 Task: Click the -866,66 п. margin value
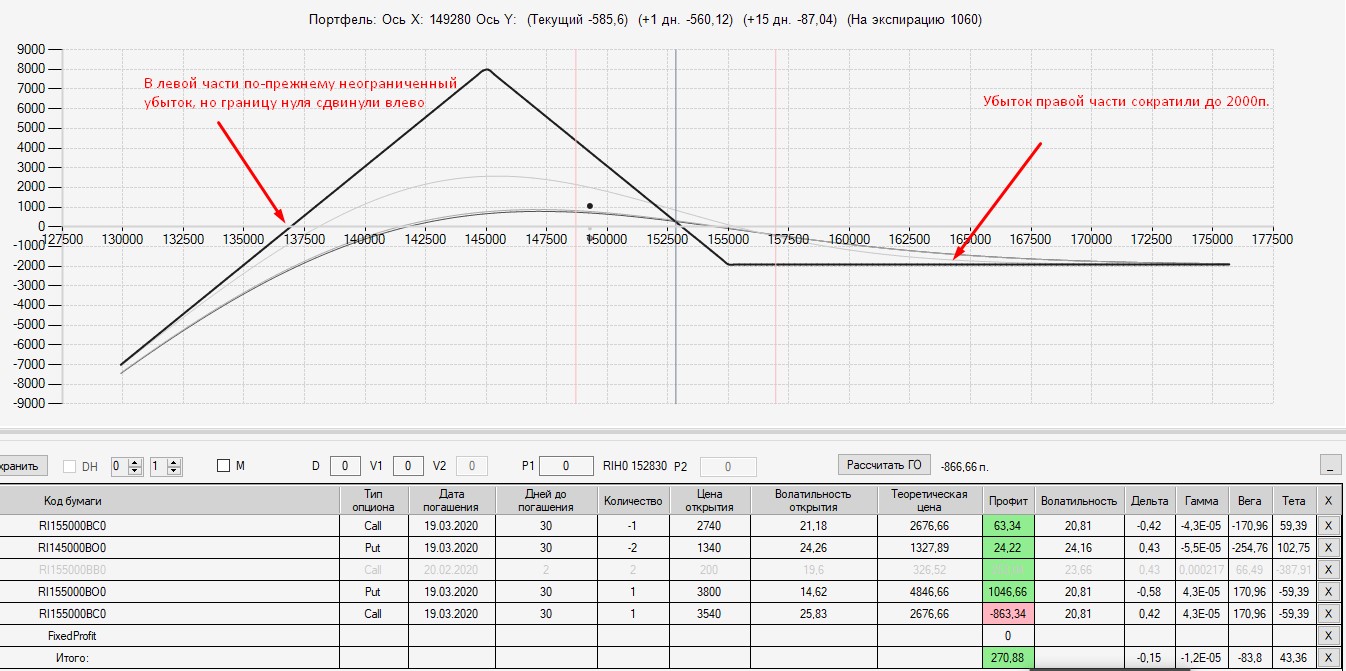965,467
